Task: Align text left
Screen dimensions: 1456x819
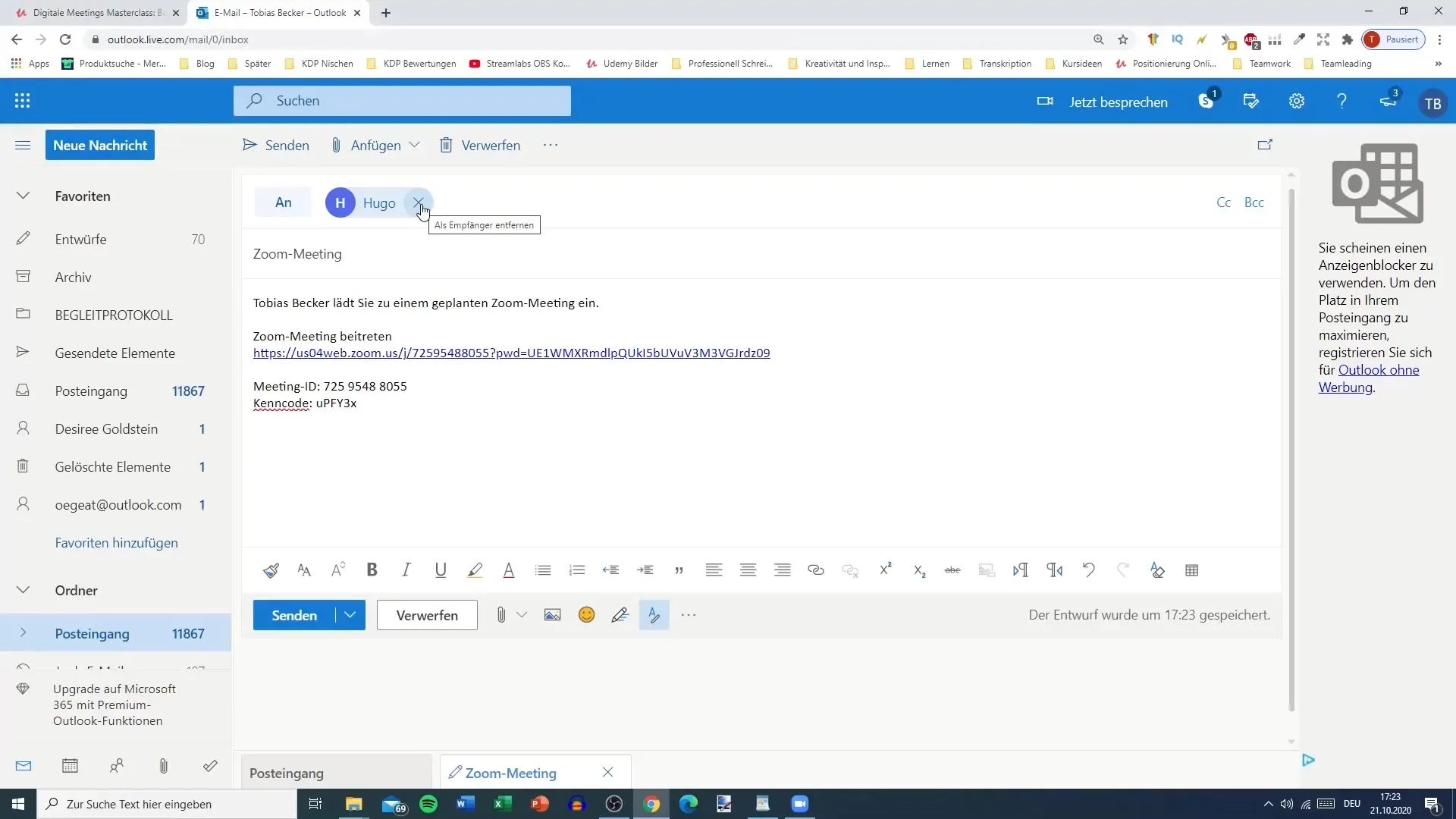Action: point(714,570)
